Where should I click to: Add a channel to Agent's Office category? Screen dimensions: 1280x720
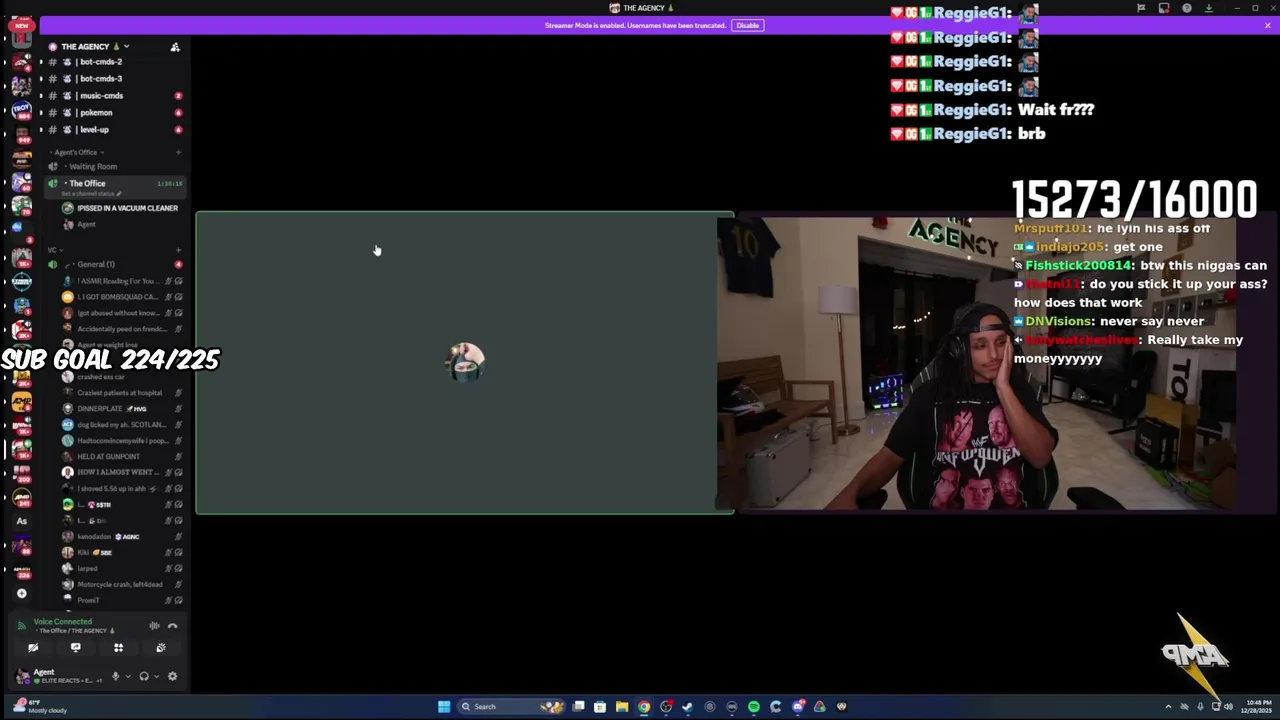(178, 152)
